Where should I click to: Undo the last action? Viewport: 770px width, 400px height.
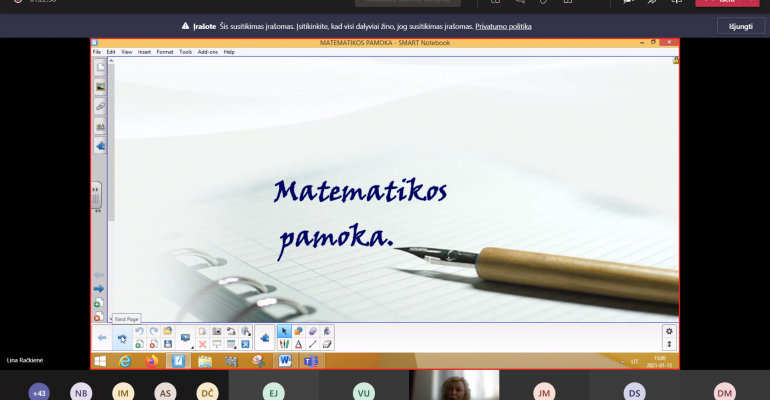pos(139,331)
